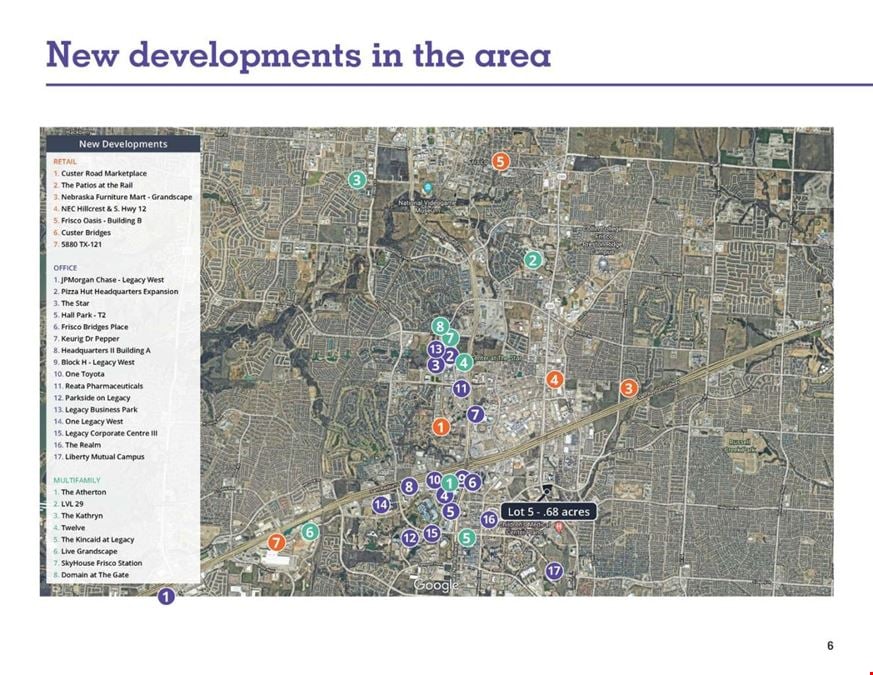The image size is (873, 675).
Task: Click purple office marker 1
Action: [x=166, y=596]
